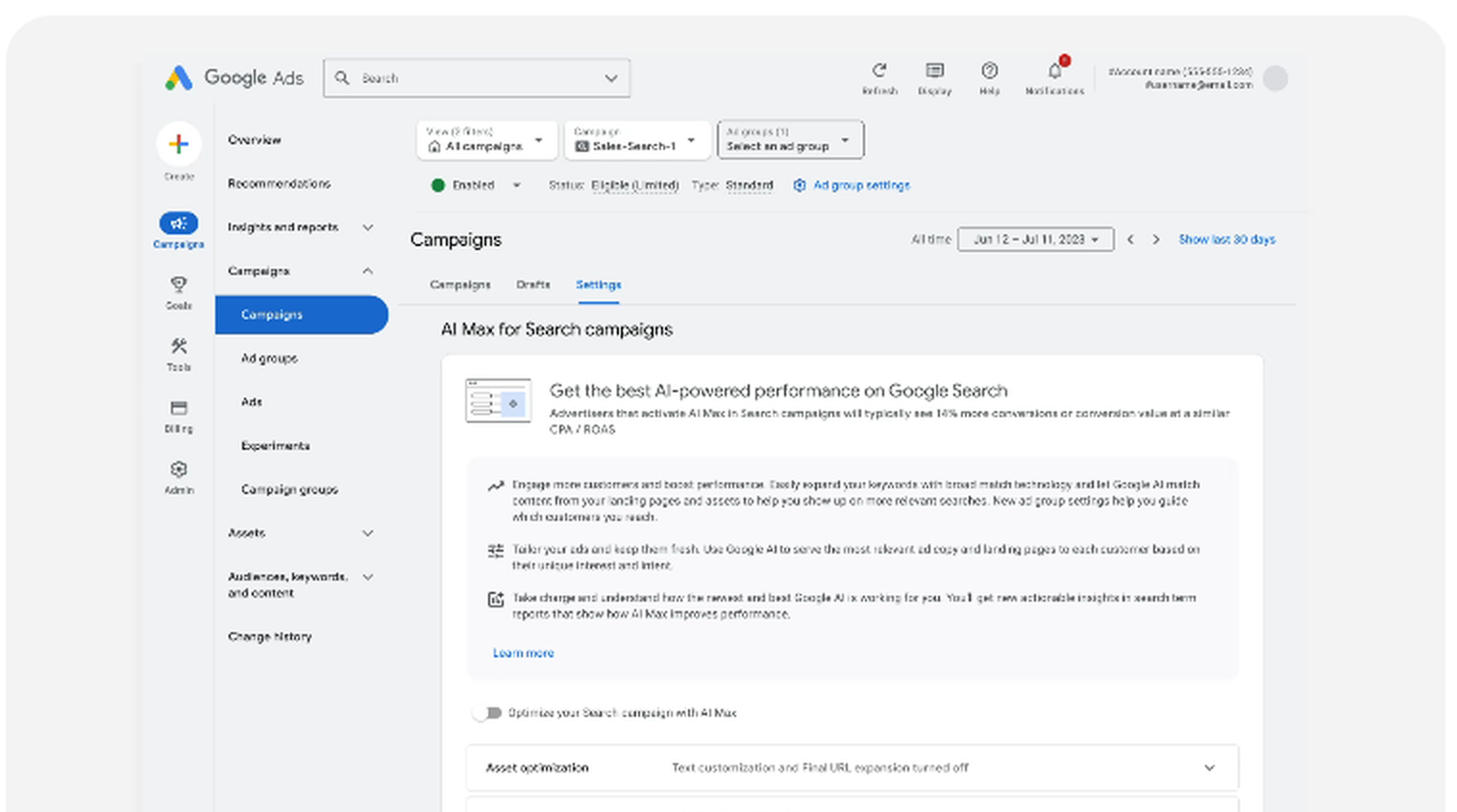
Task: Click the AI Max illustration thumbnail
Action: point(499,401)
